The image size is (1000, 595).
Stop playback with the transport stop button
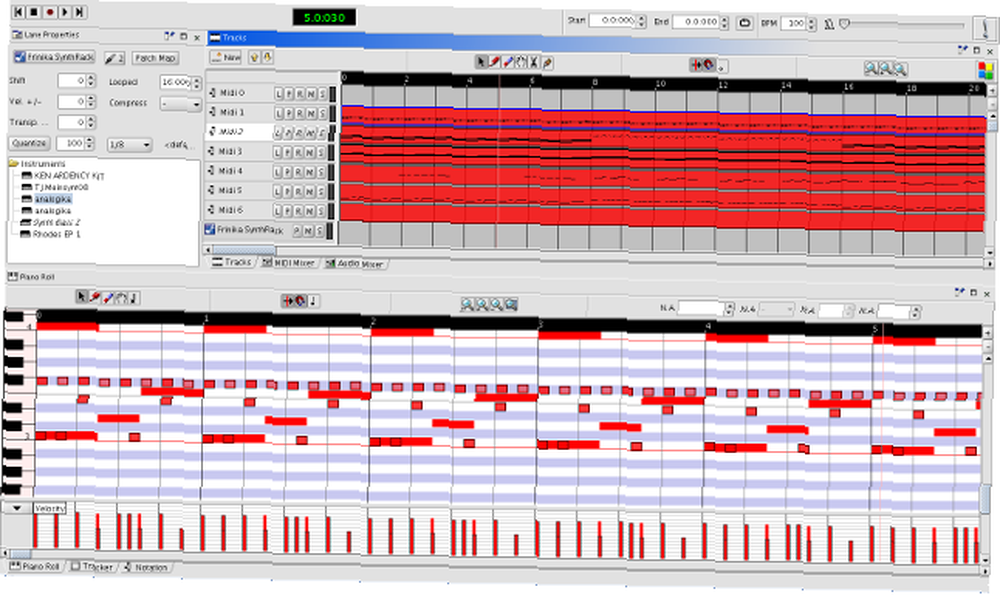34,11
